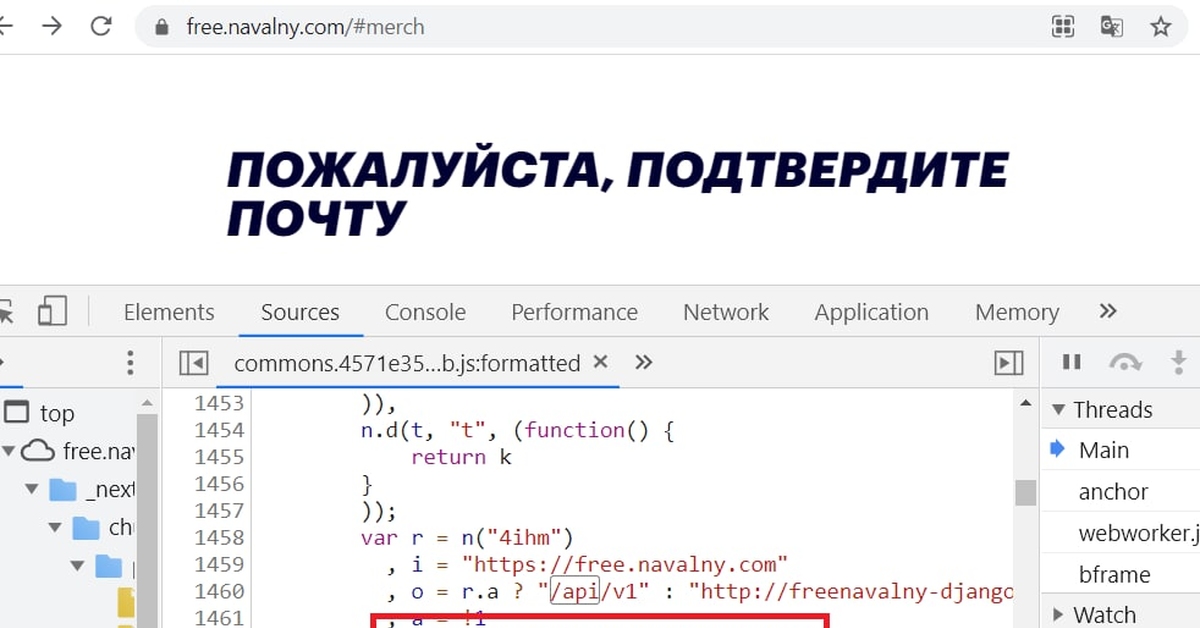Show more DevTools panels chevron
Screen dimensions: 1200x628
pyautogui.click(x=1107, y=312)
